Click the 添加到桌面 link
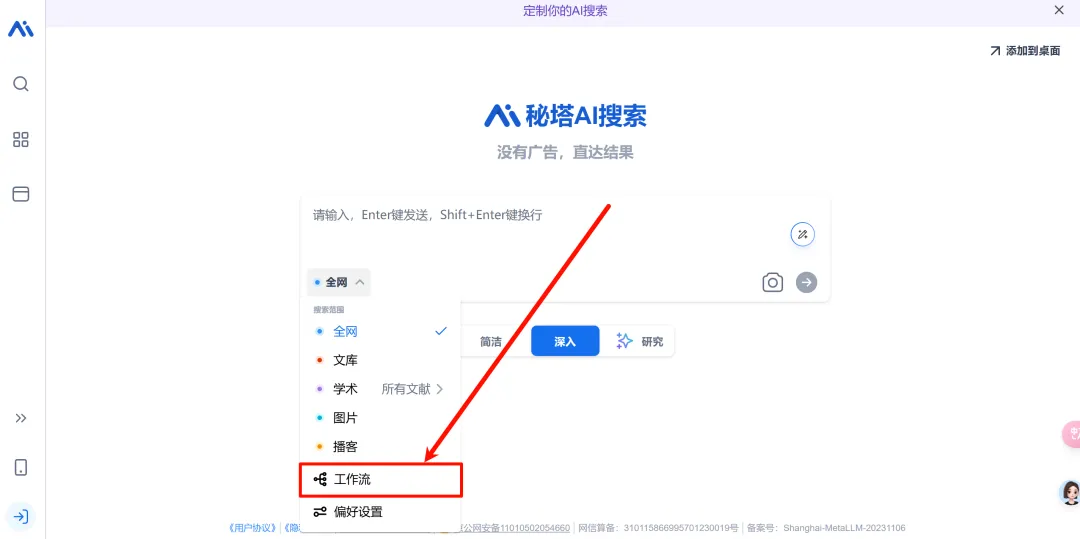This screenshot has height=539, width=1080. point(1025,51)
